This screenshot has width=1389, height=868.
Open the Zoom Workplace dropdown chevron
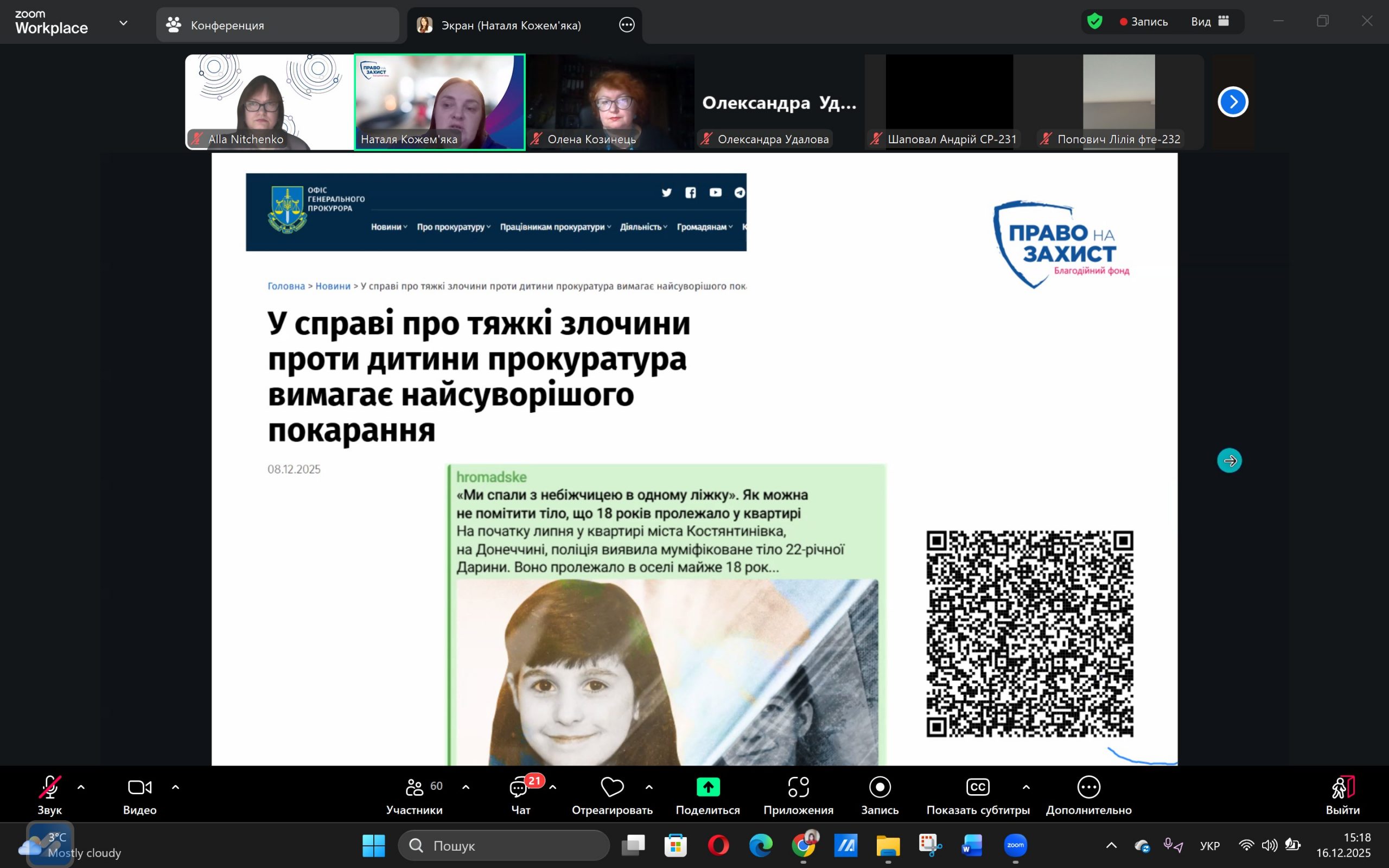(x=123, y=23)
